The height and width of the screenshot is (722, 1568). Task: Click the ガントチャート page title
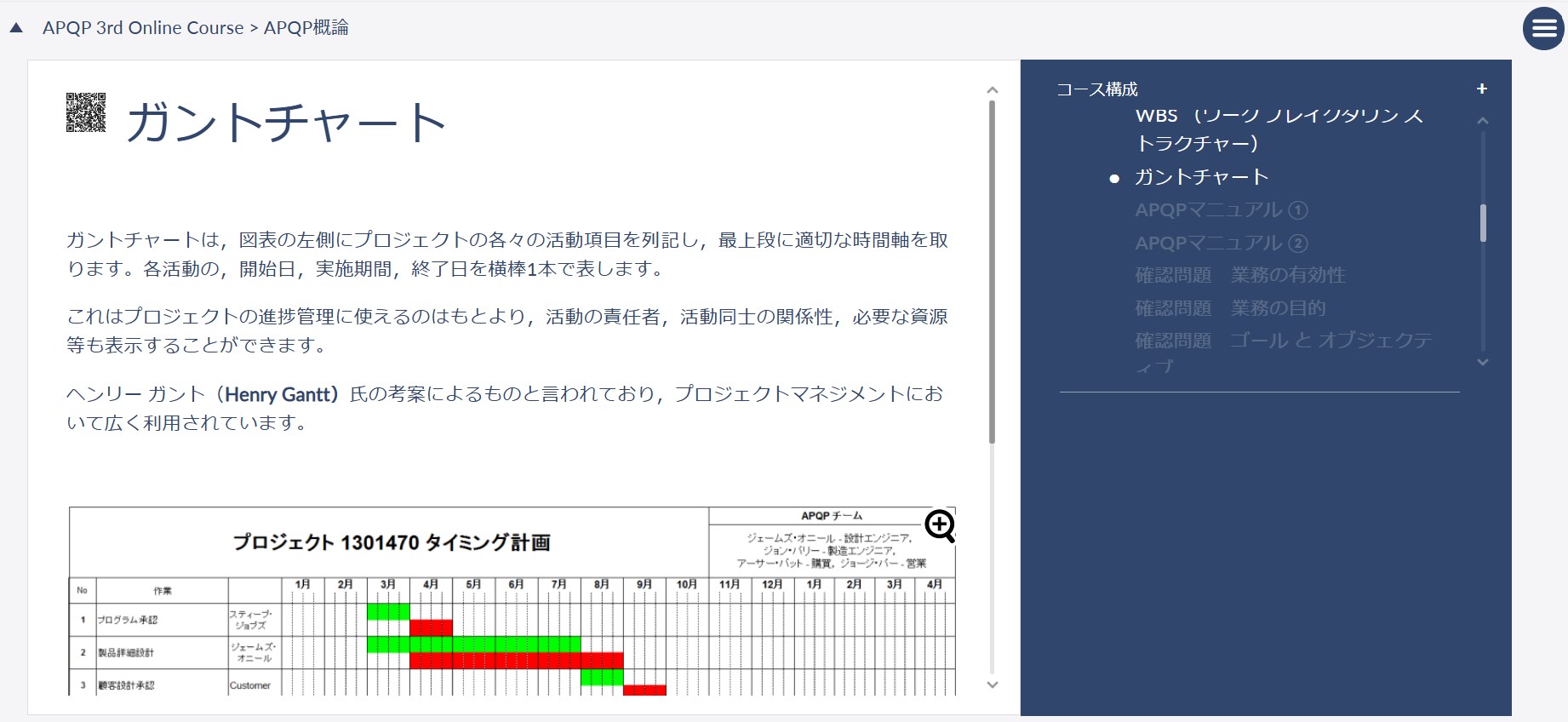pos(286,122)
